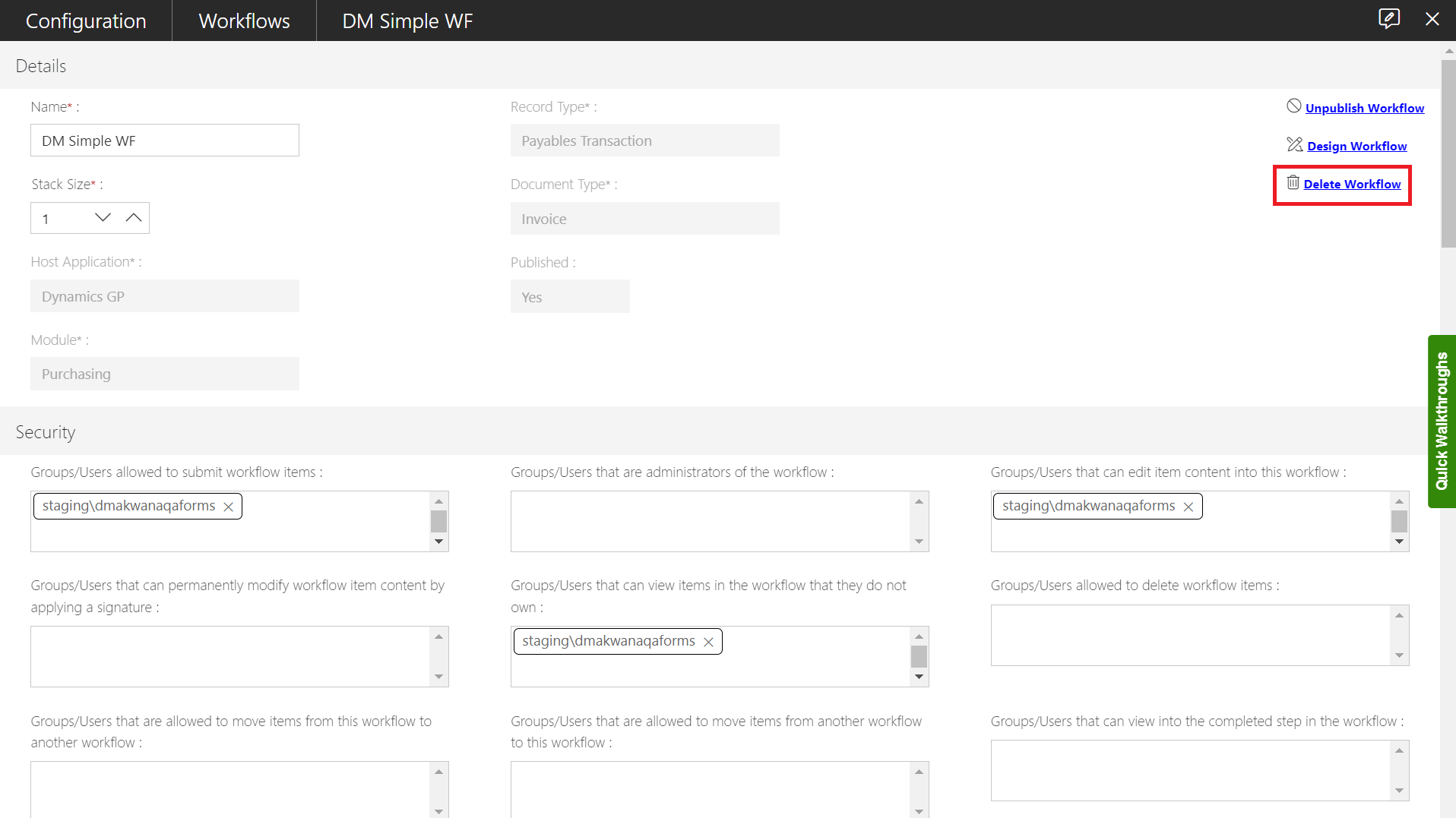Click the Document Type Invoice field

point(645,219)
